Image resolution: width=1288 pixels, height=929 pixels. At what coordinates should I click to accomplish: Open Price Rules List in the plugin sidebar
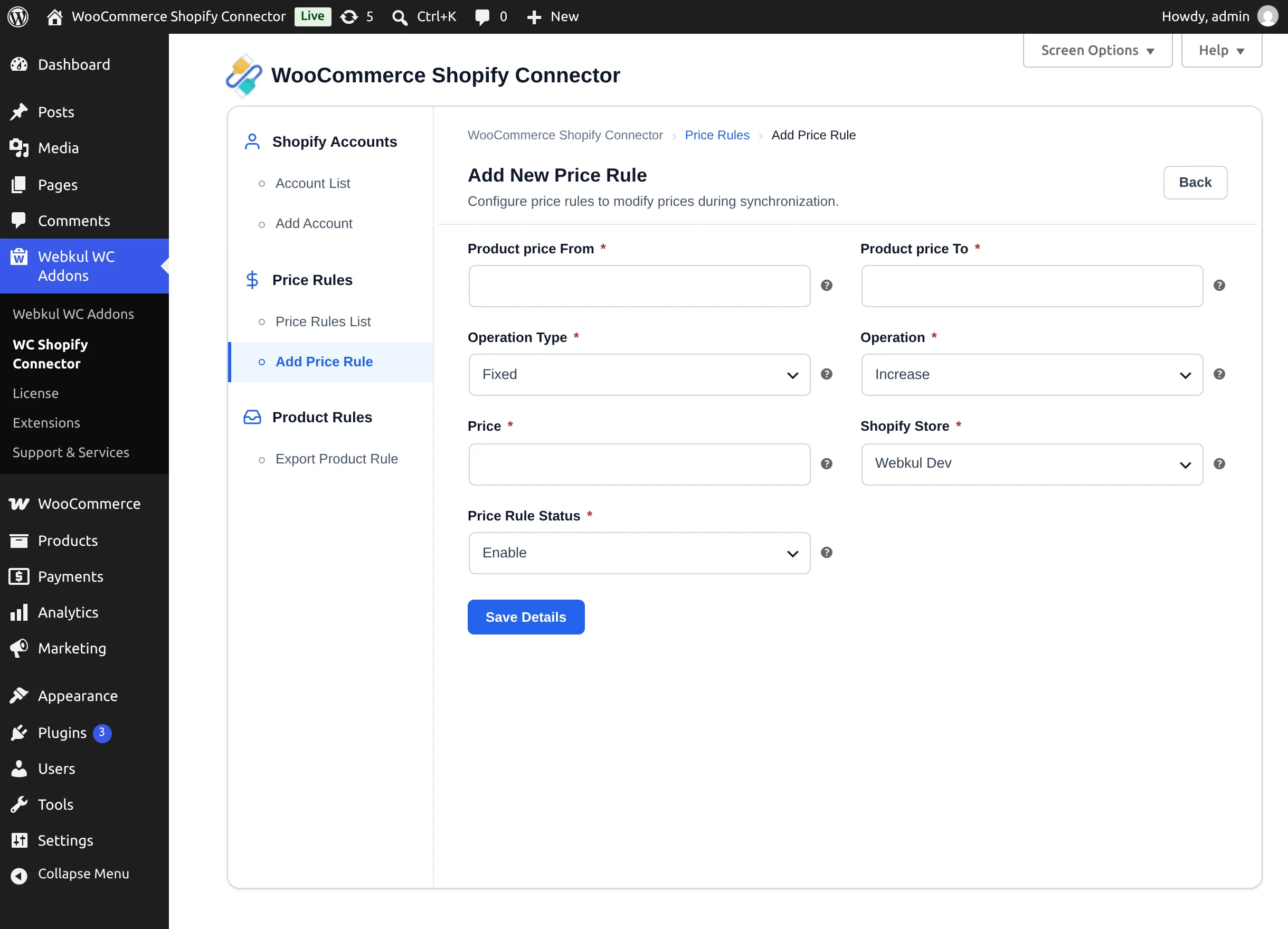pyautogui.click(x=323, y=322)
